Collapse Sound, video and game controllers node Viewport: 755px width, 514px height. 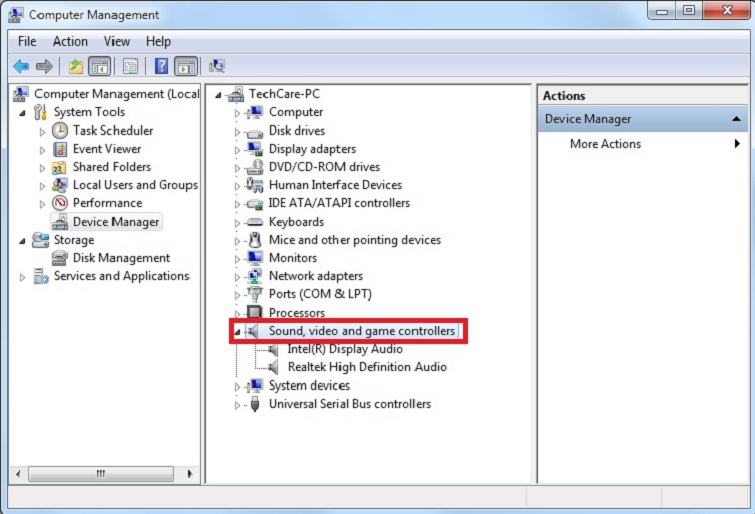pyautogui.click(x=237, y=331)
